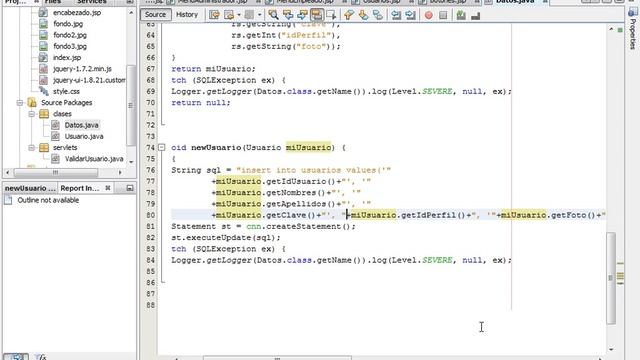The width and height of the screenshot is (640, 360).
Task: Open the newUsuario navigator tab
Action: point(30,188)
